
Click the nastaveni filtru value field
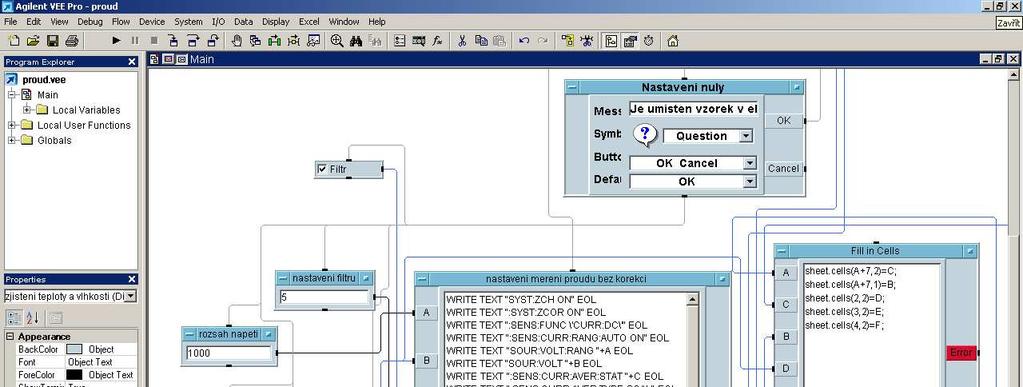324,298
